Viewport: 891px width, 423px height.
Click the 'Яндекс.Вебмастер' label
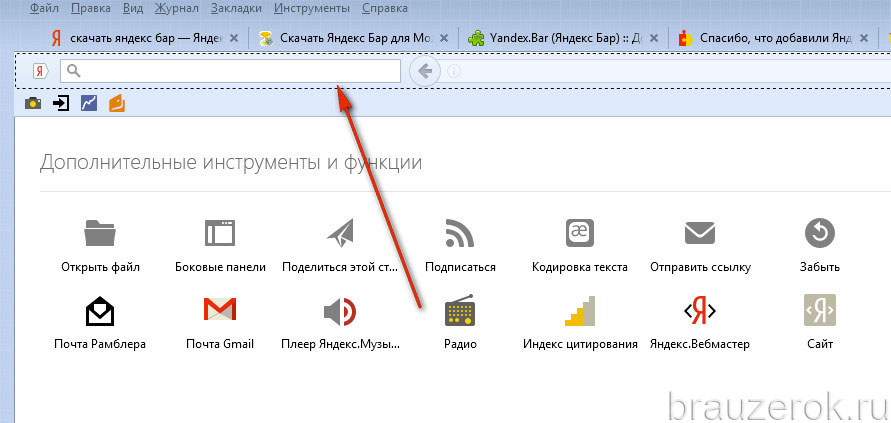(700, 344)
